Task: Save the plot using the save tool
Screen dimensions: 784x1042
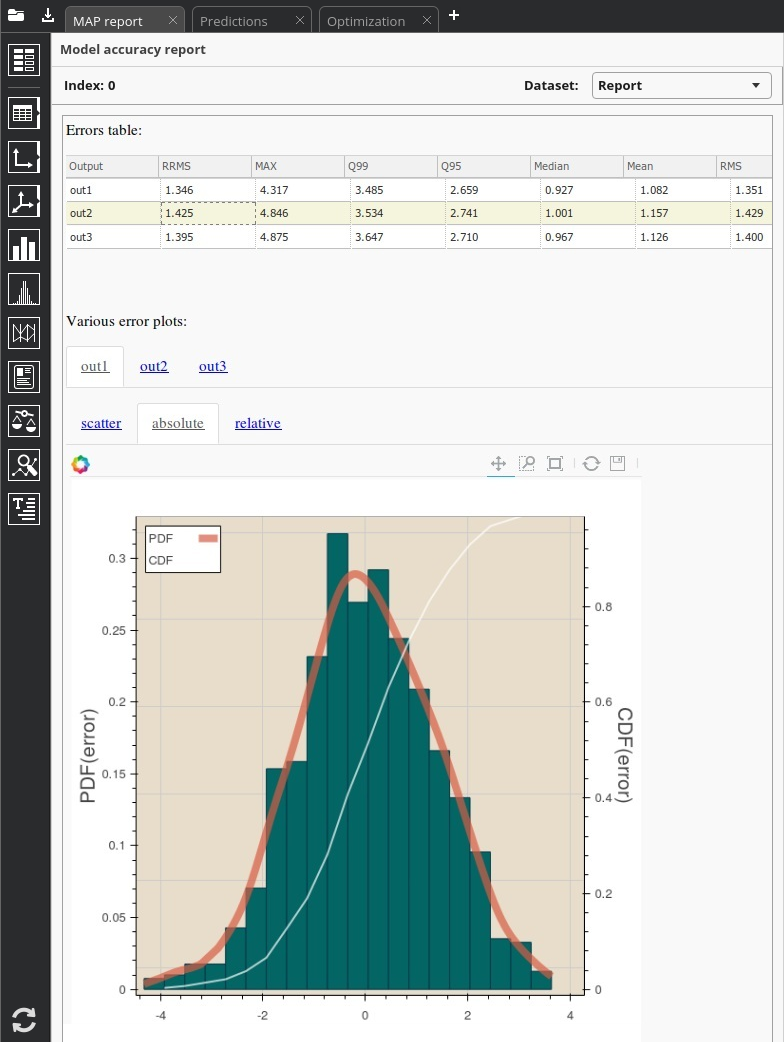Action: [618, 463]
